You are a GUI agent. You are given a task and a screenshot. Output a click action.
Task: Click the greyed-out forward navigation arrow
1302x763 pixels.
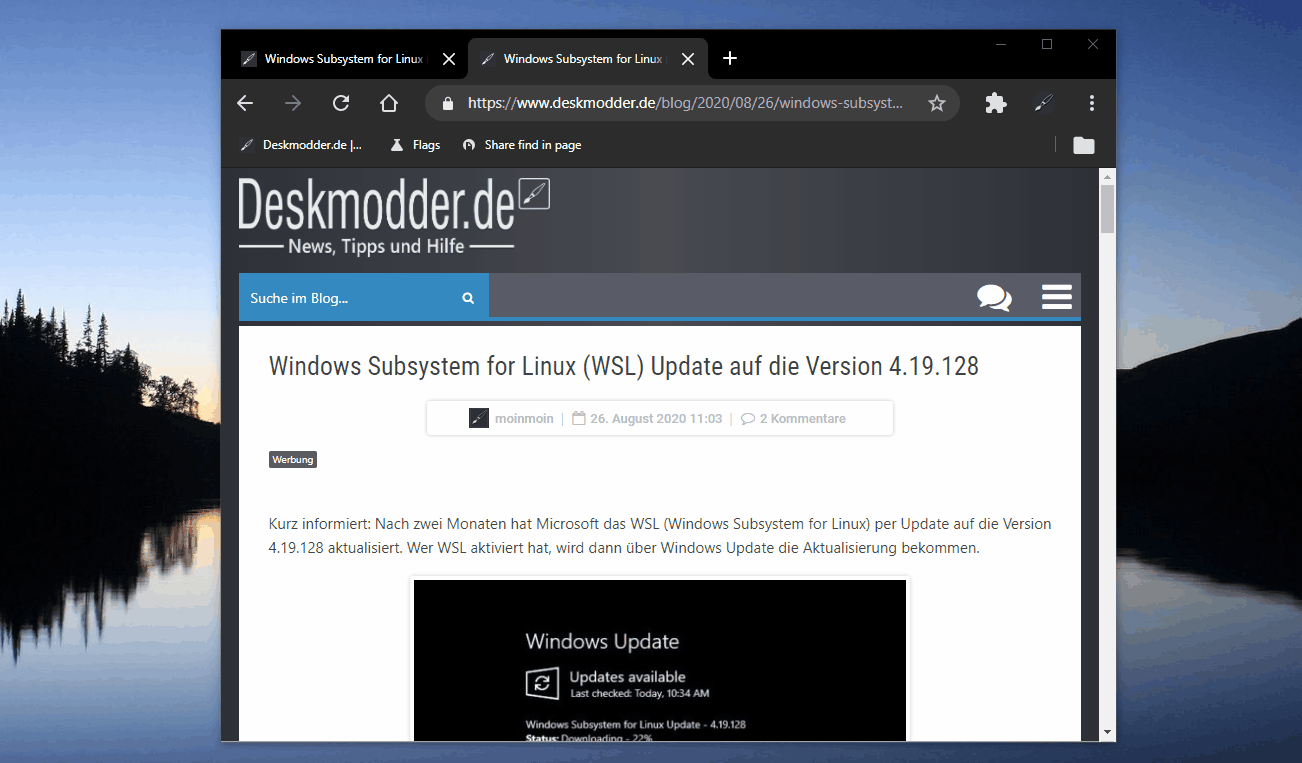293,103
